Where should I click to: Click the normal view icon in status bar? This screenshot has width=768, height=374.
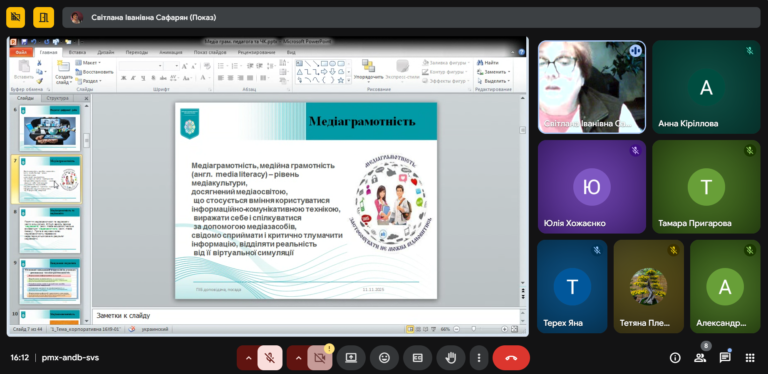point(409,329)
